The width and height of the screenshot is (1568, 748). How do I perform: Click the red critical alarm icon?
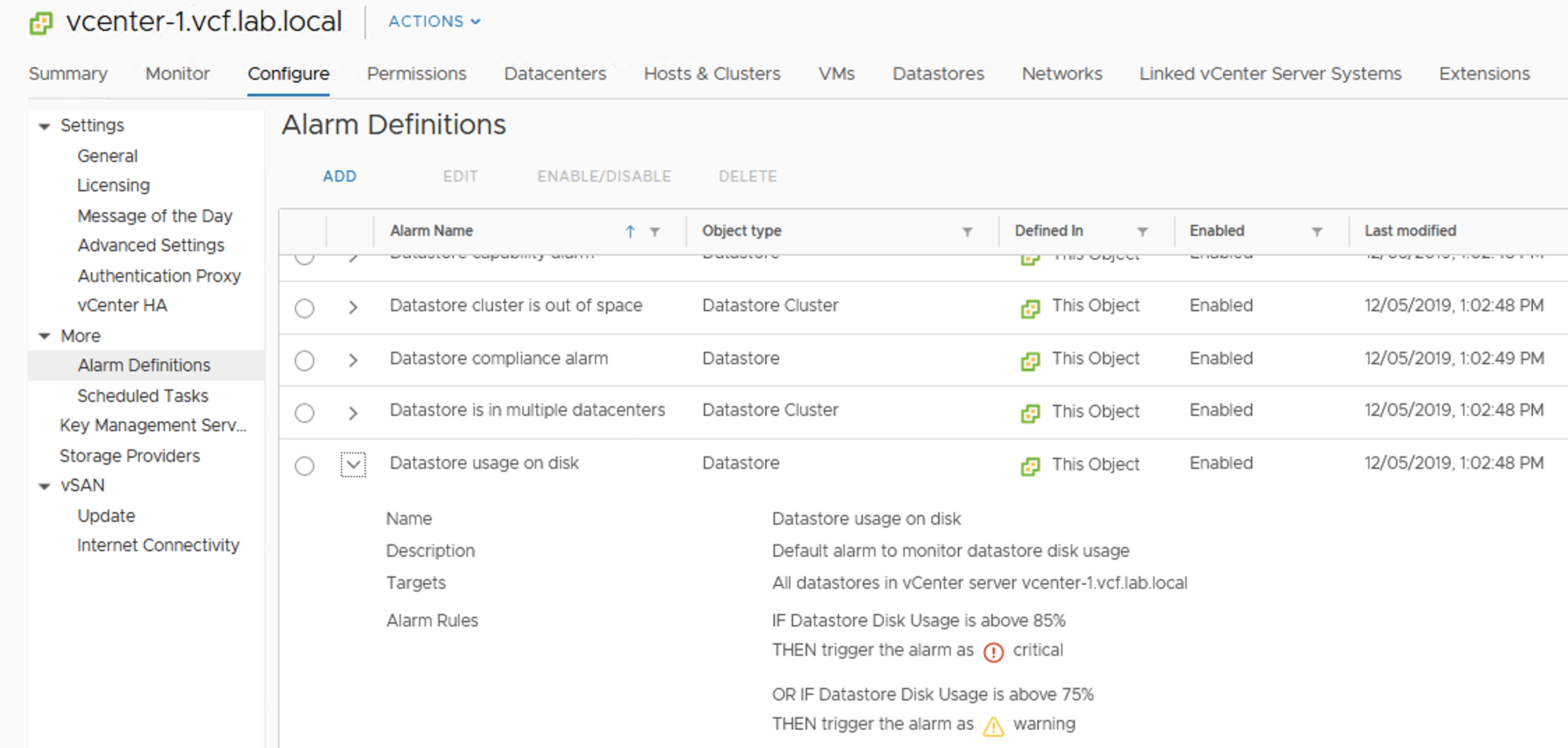pos(993,652)
